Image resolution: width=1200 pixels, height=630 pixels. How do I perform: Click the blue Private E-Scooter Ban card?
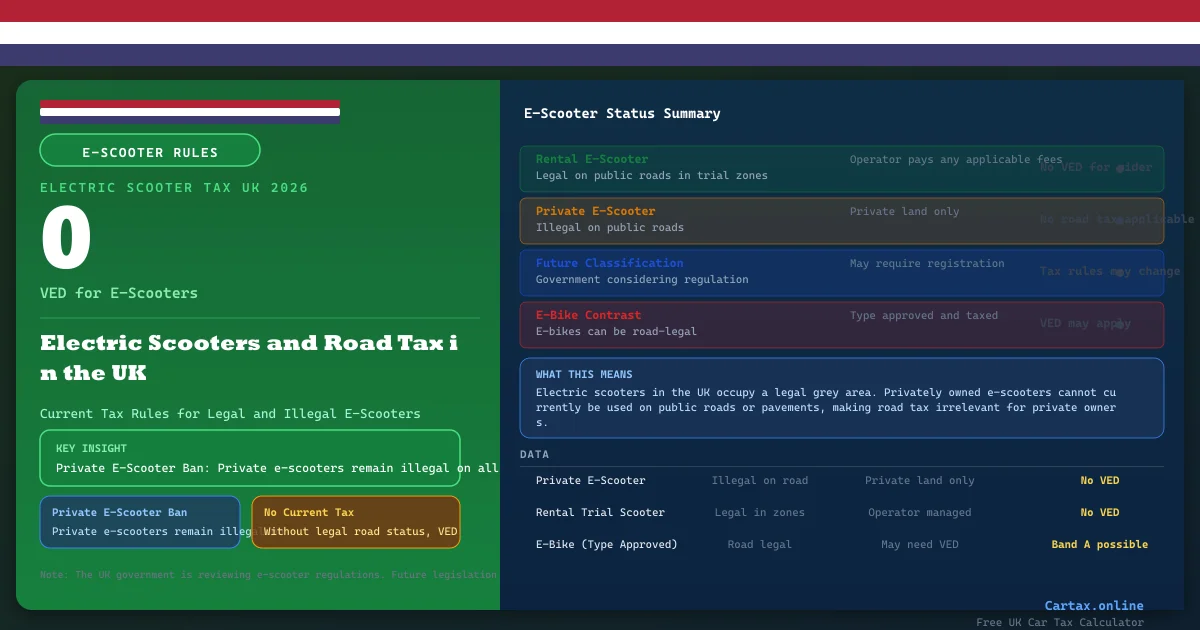coord(140,522)
